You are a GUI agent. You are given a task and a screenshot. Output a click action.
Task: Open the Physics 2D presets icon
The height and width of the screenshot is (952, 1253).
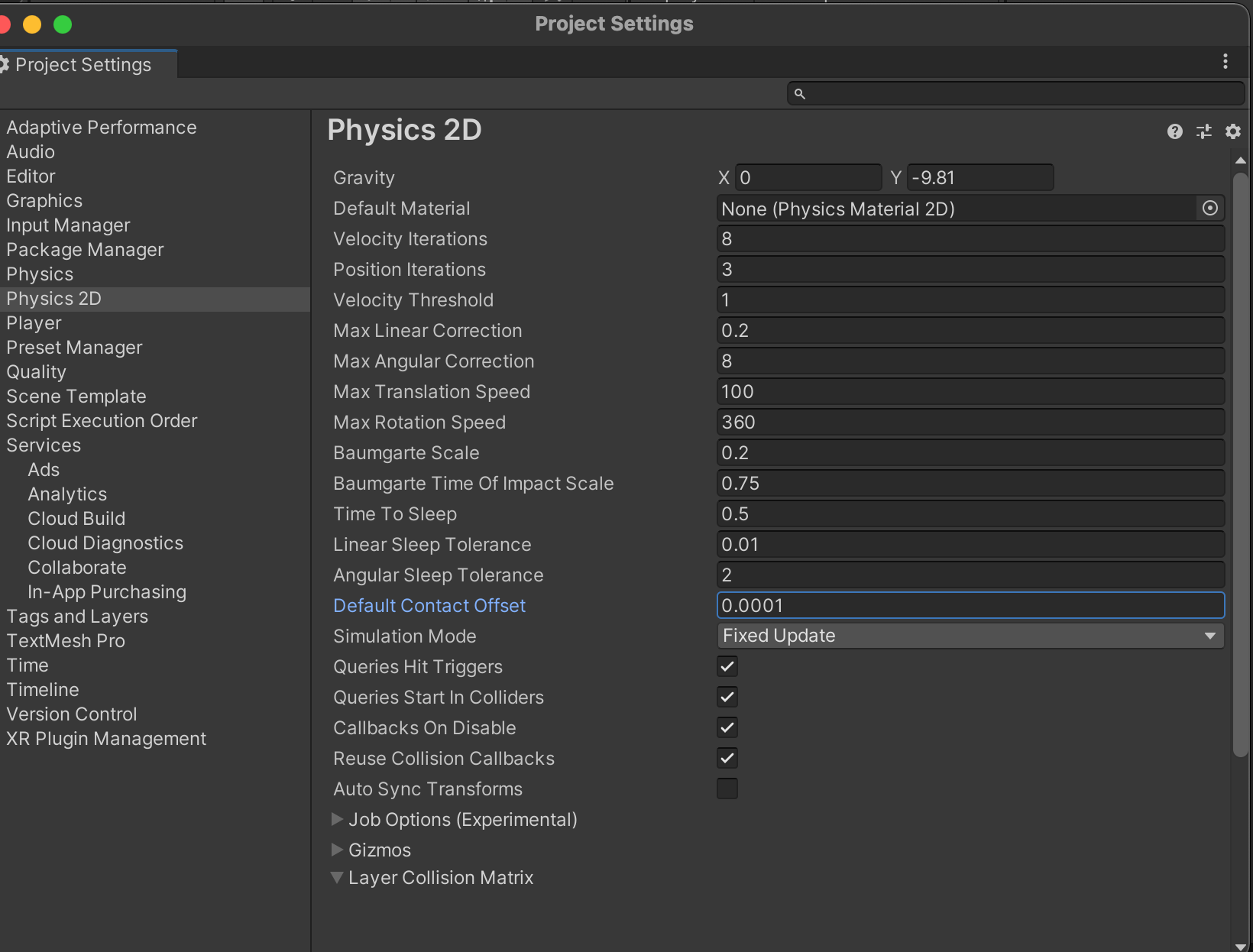1204,131
